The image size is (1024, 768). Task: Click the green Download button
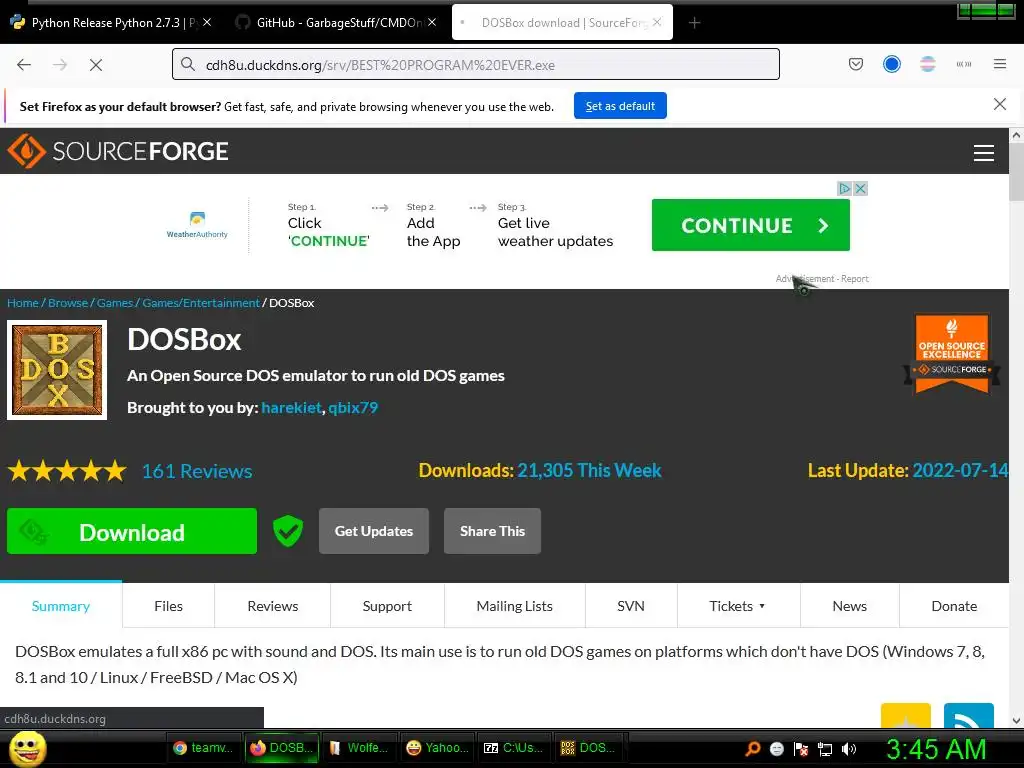[132, 532]
